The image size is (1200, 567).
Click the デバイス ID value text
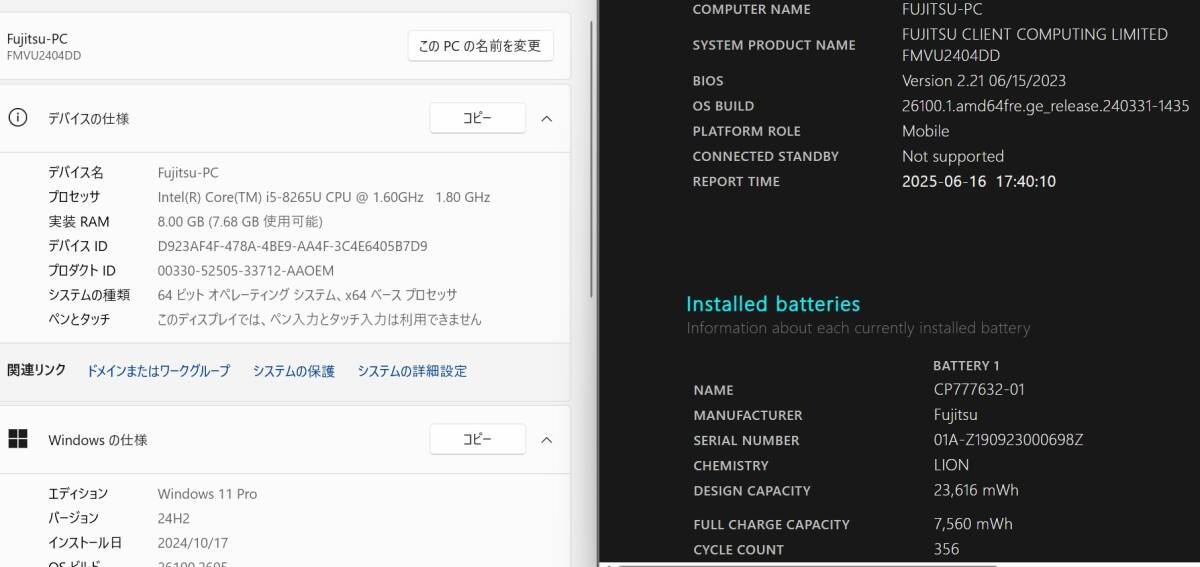(x=292, y=246)
